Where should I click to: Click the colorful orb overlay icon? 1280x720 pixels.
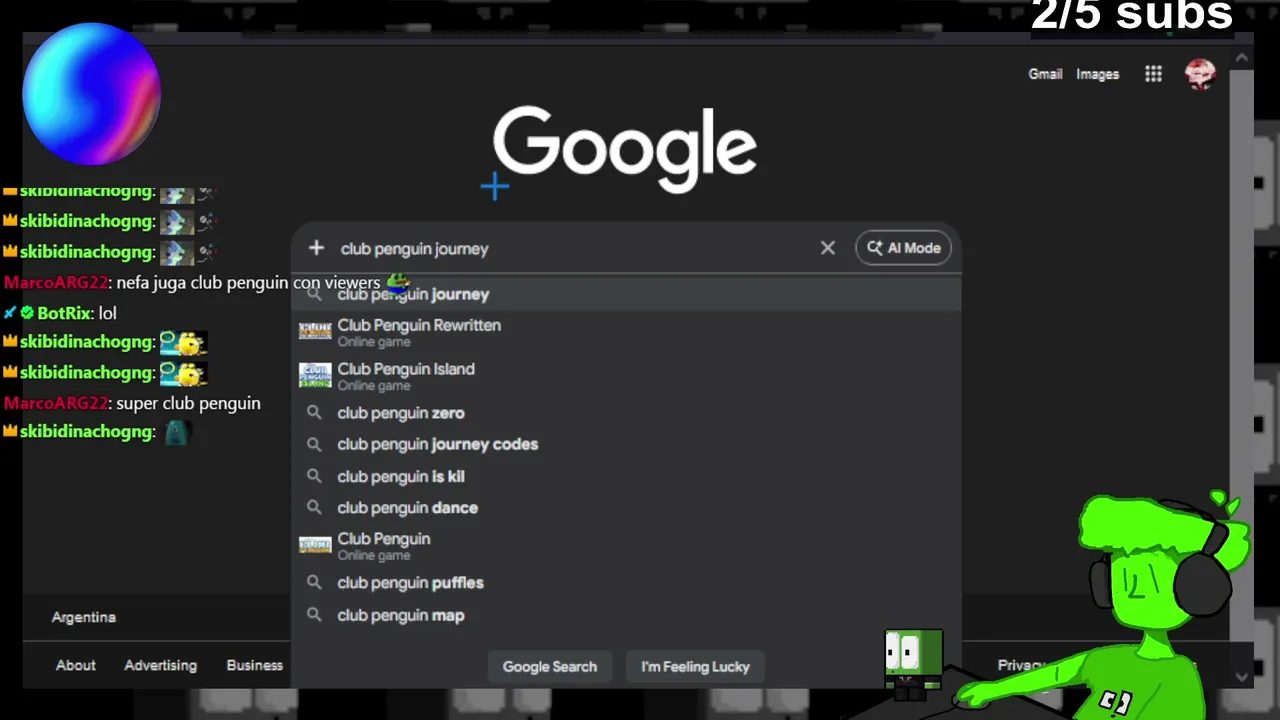91,93
